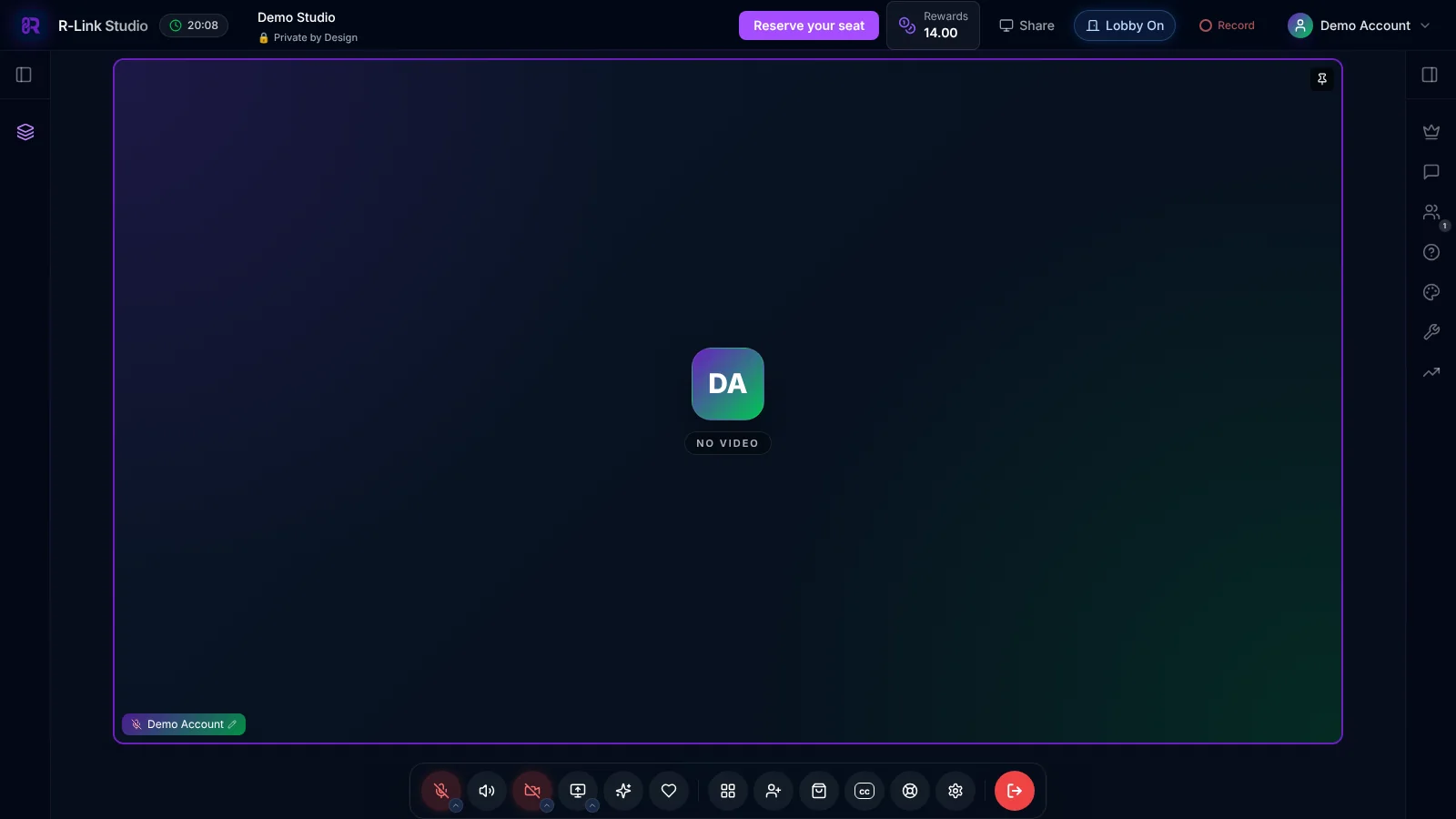Open the wrench tools panel
Image resolution: width=1456 pixels, height=819 pixels.
pos(1431,332)
